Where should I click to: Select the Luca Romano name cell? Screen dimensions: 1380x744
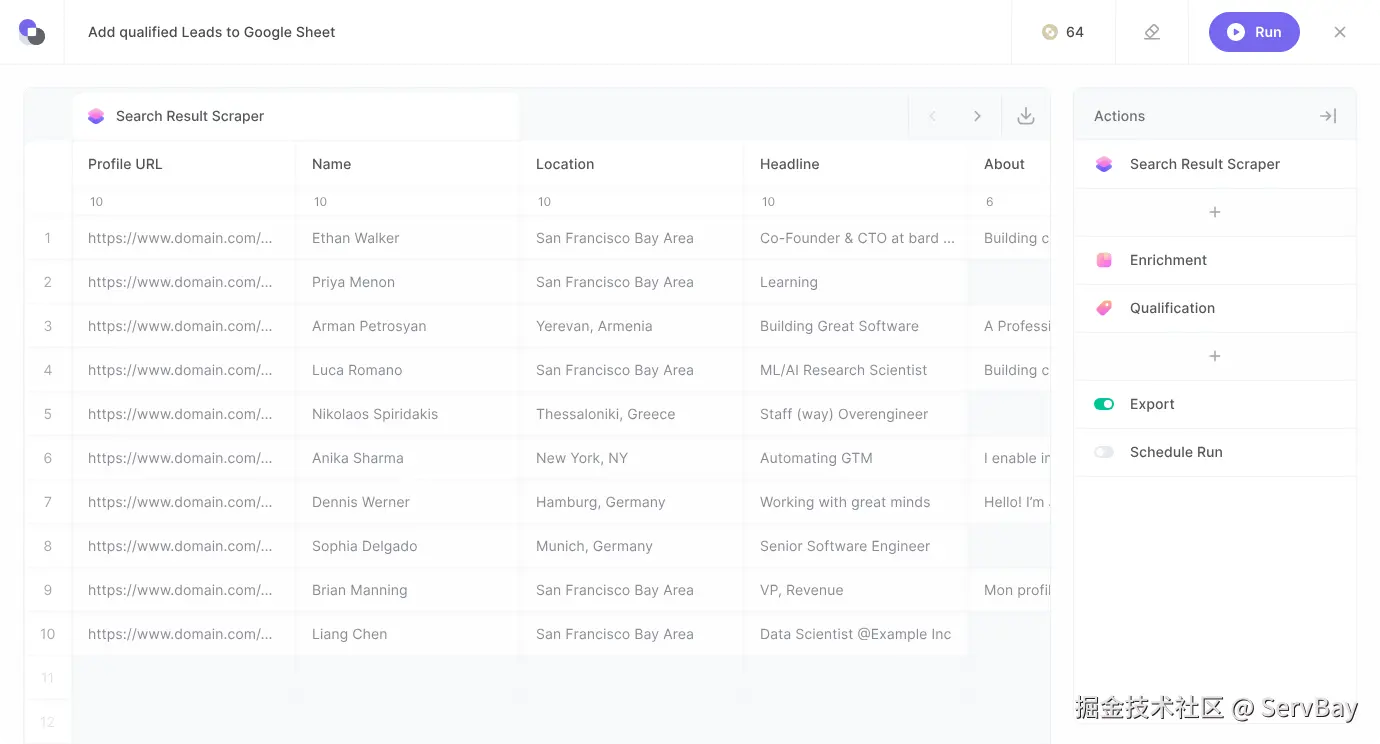coord(408,370)
